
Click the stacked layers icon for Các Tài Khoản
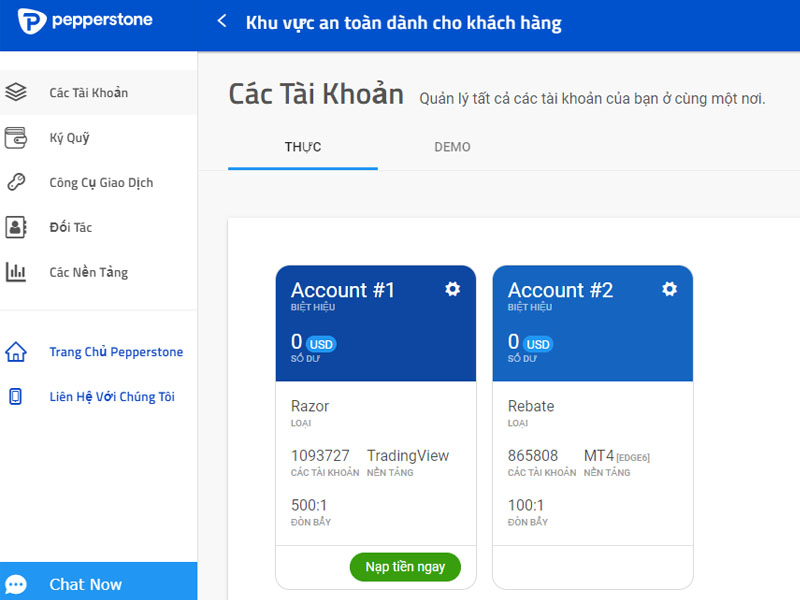16,92
